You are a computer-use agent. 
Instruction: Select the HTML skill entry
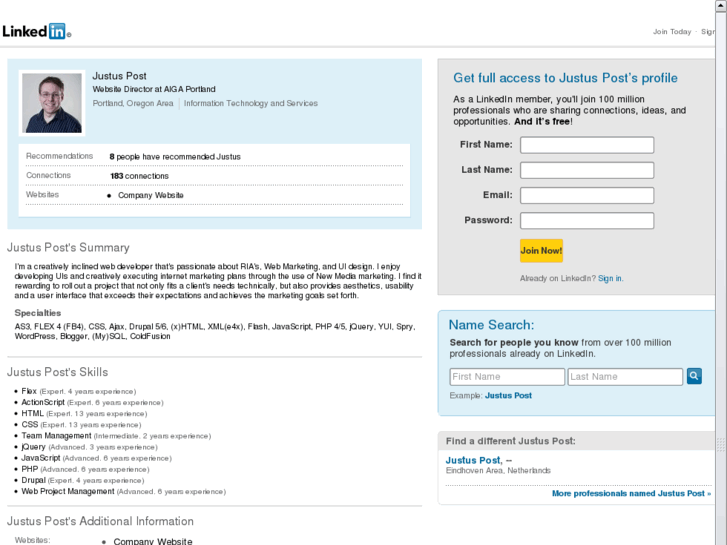(84, 414)
